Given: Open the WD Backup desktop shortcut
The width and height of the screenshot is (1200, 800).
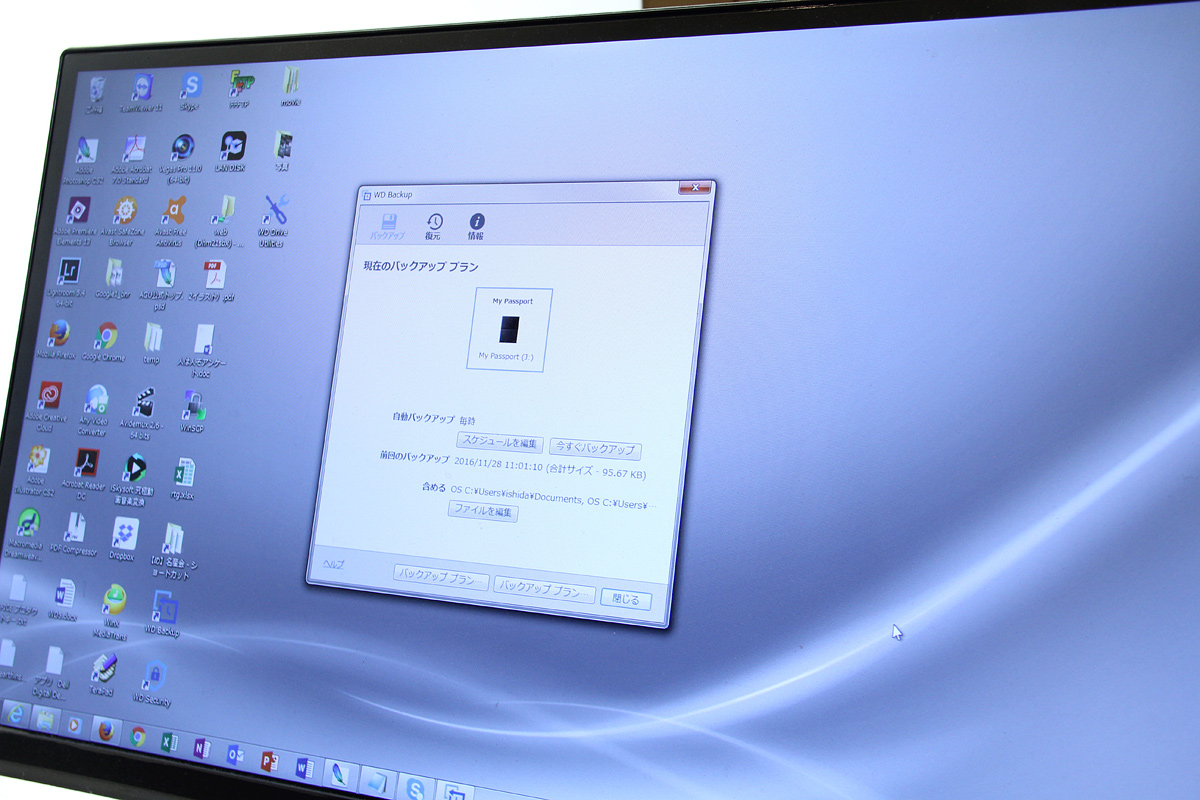Looking at the screenshot, I should [164, 614].
